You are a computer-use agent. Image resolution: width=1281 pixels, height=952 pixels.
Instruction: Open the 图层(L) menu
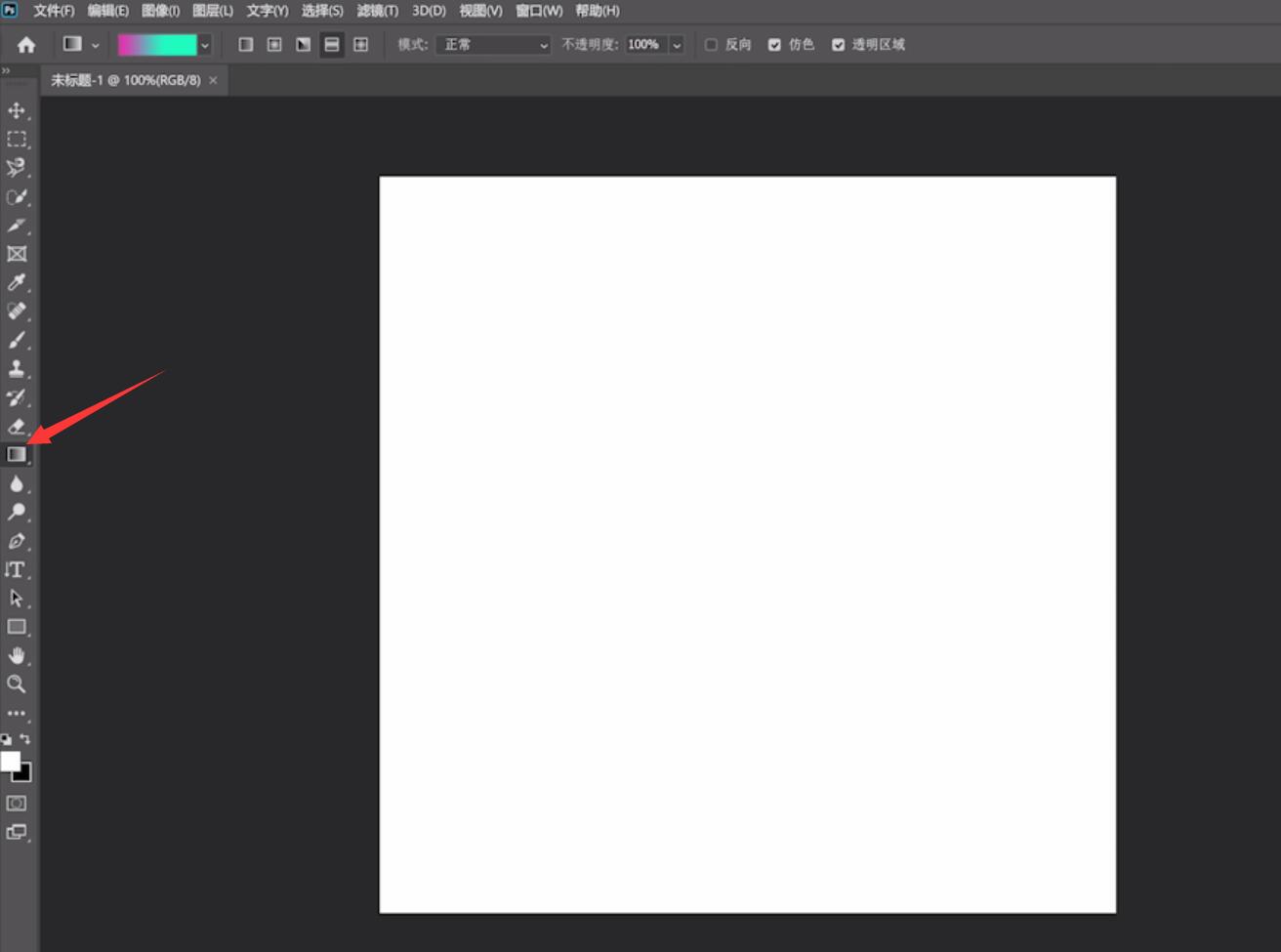[x=213, y=11]
